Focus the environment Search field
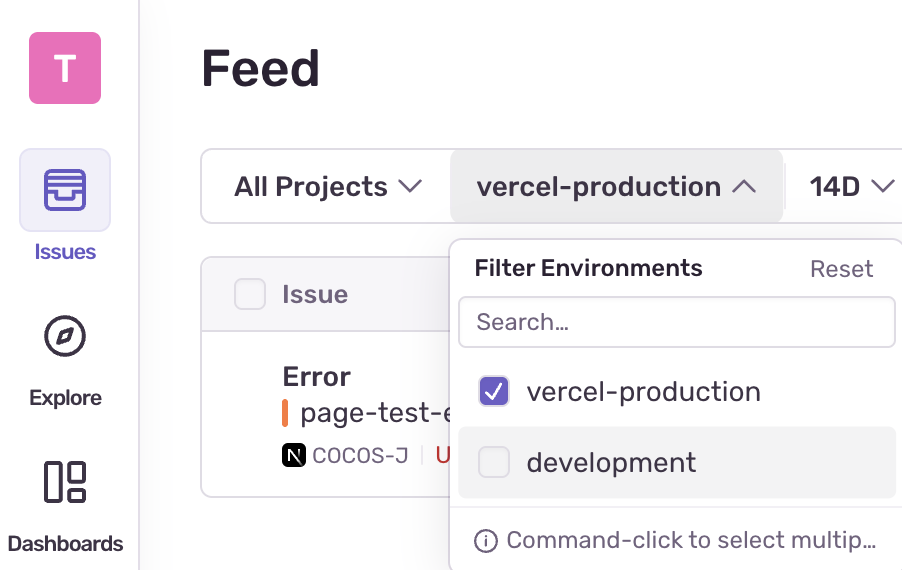Image resolution: width=902 pixels, height=570 pixels. point(676,322)
